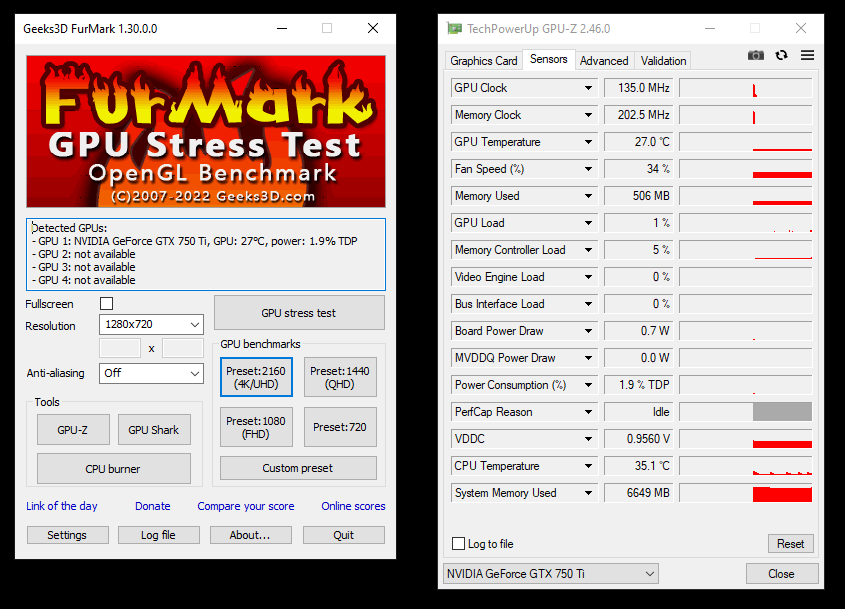Start the GPU stress test
This screenshot has height=609, width=845.
click(x=299, y=313)
